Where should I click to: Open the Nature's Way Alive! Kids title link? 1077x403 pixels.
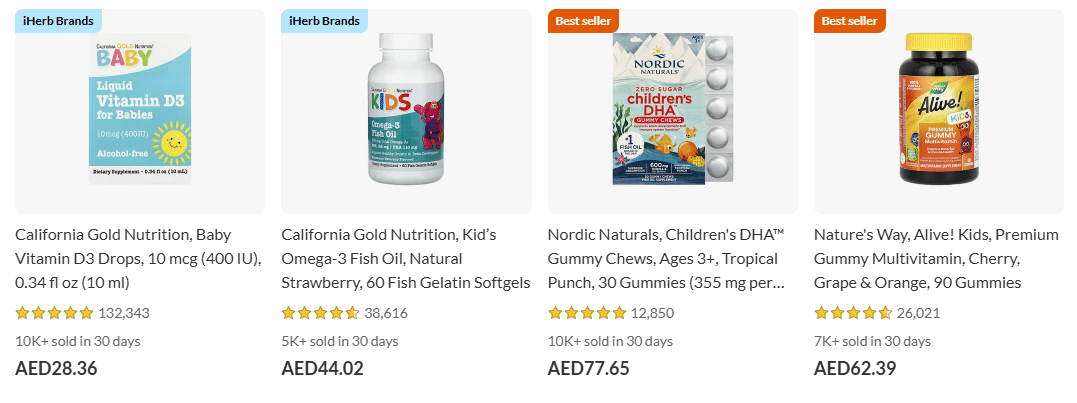point(936,259)
